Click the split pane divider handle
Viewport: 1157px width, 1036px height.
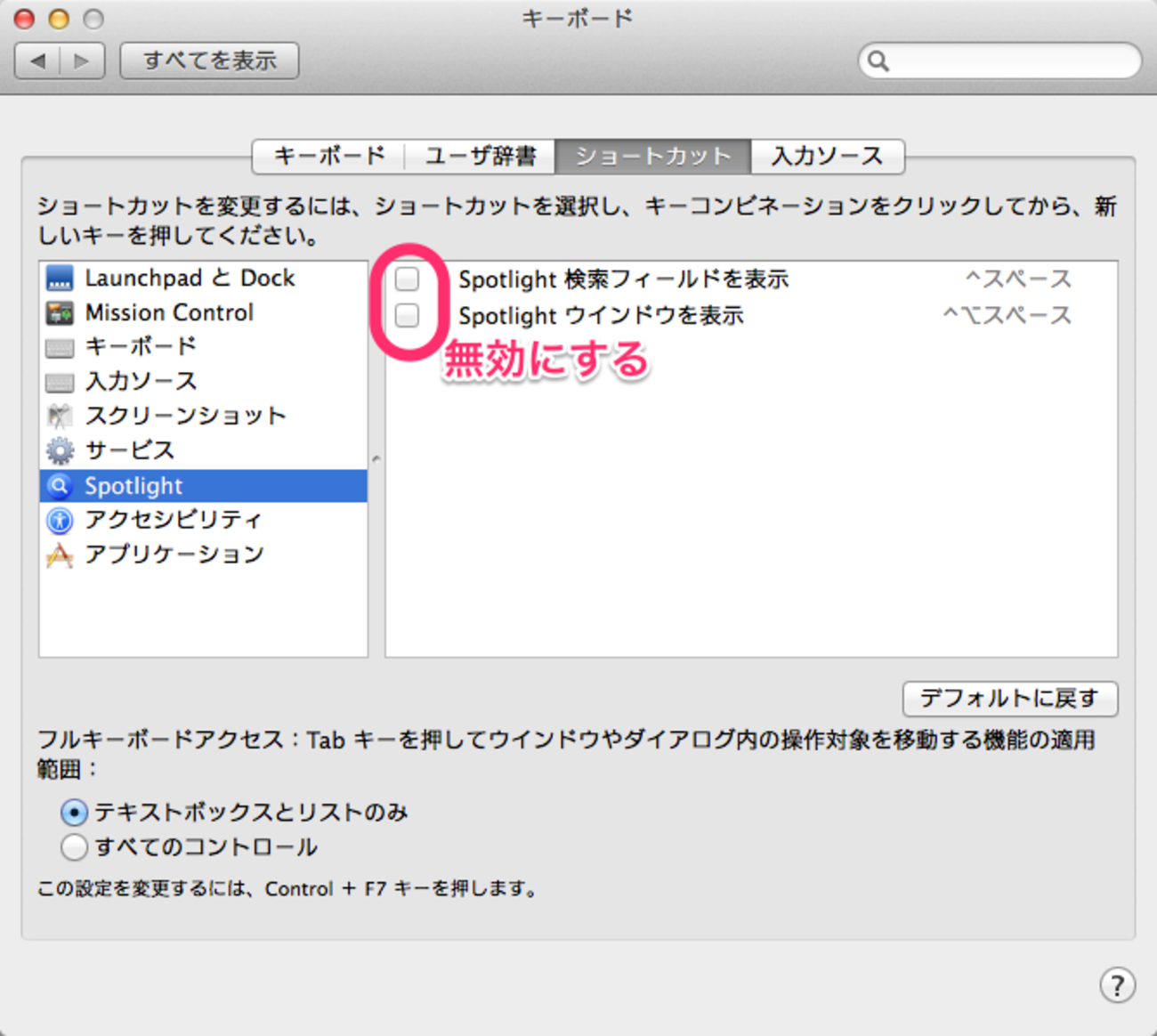[376, 459]
